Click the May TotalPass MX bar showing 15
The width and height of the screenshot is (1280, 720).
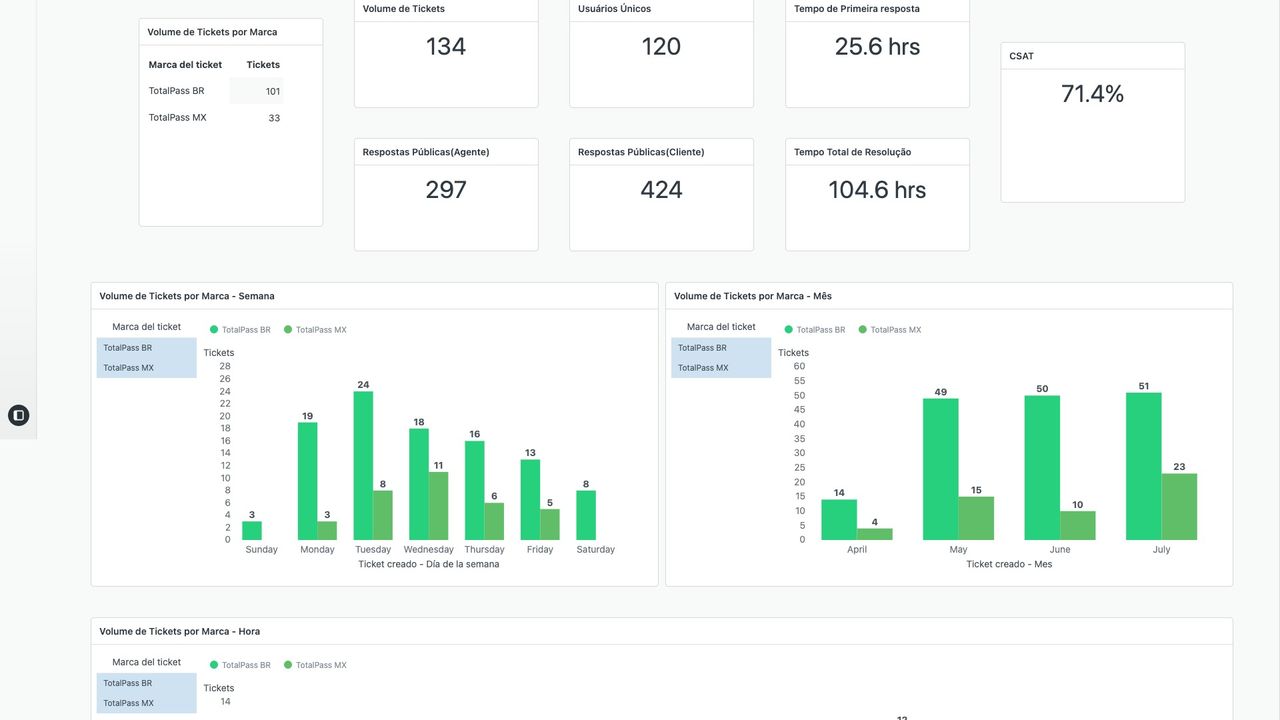(977, 518)
